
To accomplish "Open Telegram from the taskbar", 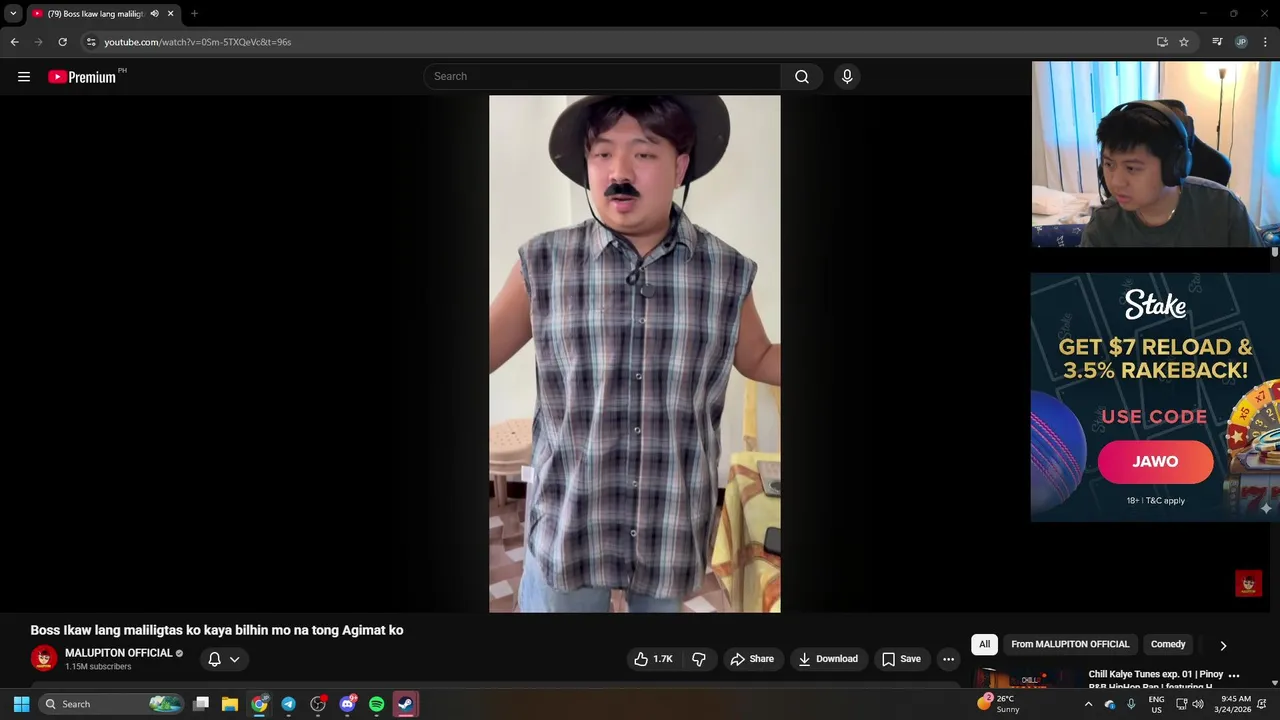I will tap(288, 704).
